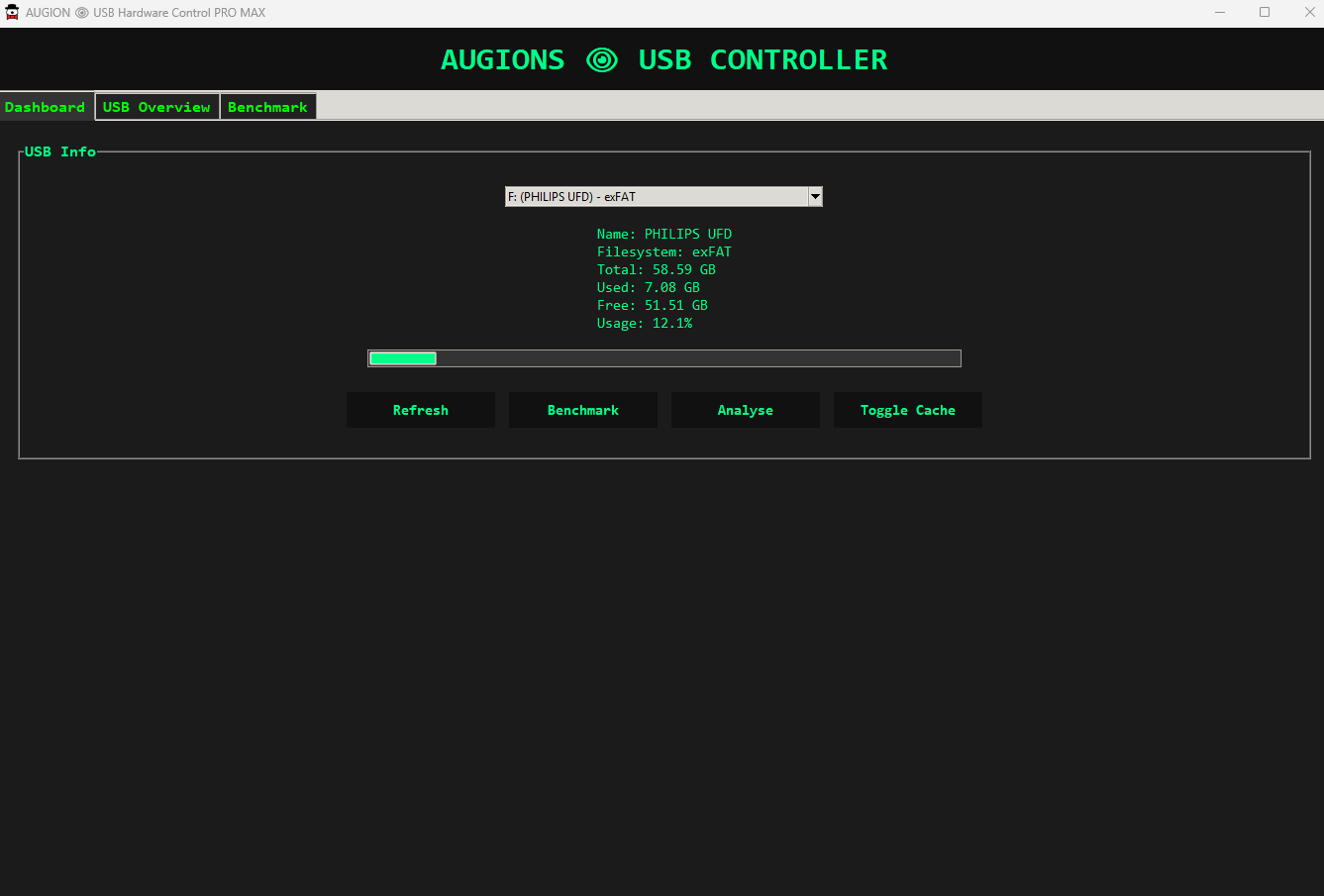
Task: Click the "Usage: 12.1%" value
Action: (645, 323)
